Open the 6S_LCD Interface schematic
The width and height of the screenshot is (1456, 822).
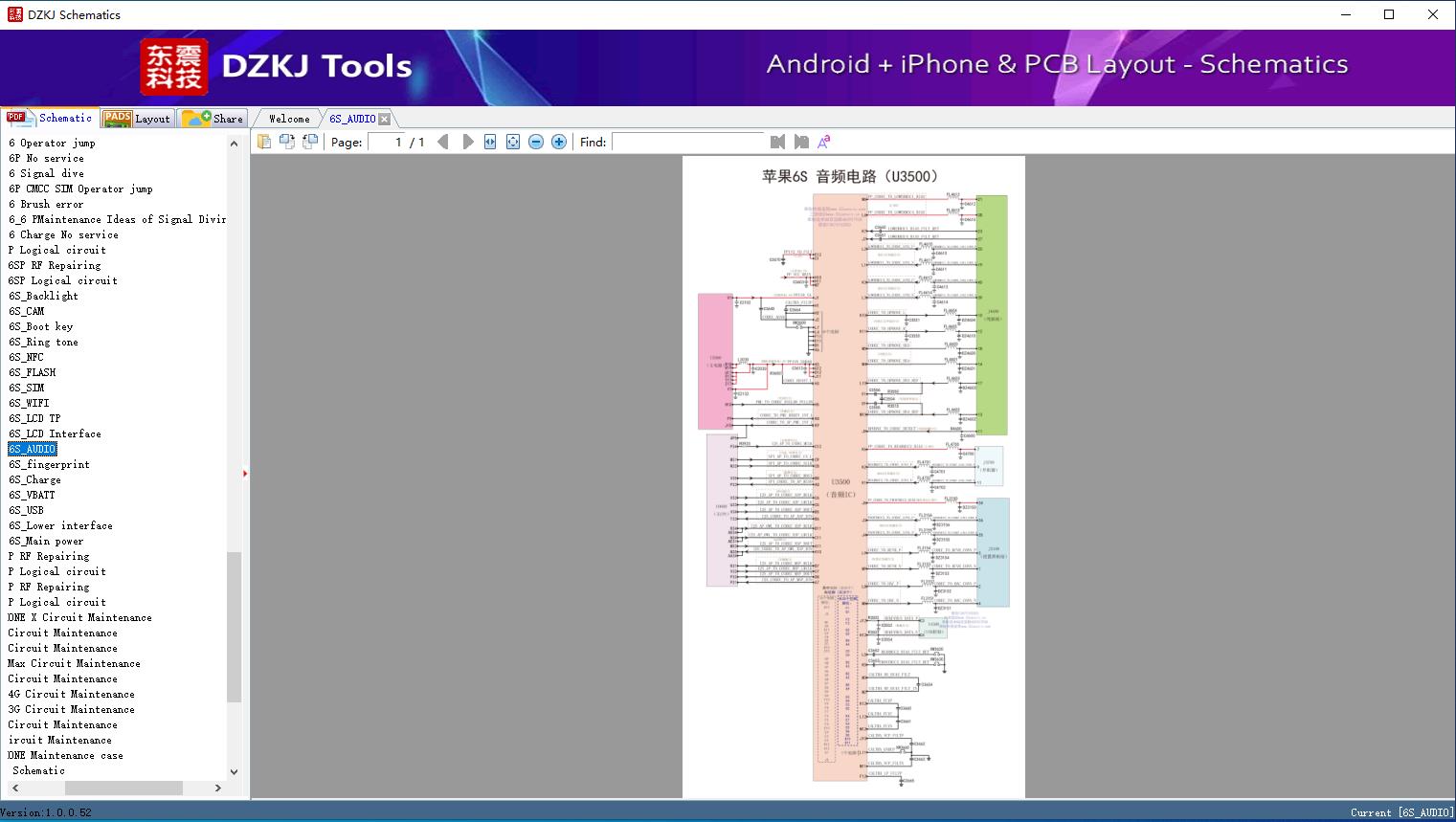point(55,433)
